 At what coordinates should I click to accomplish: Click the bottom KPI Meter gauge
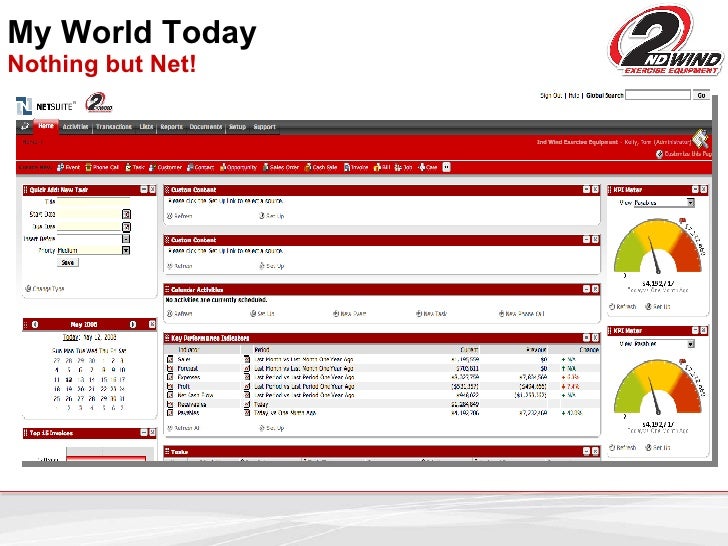coord(657,387)
